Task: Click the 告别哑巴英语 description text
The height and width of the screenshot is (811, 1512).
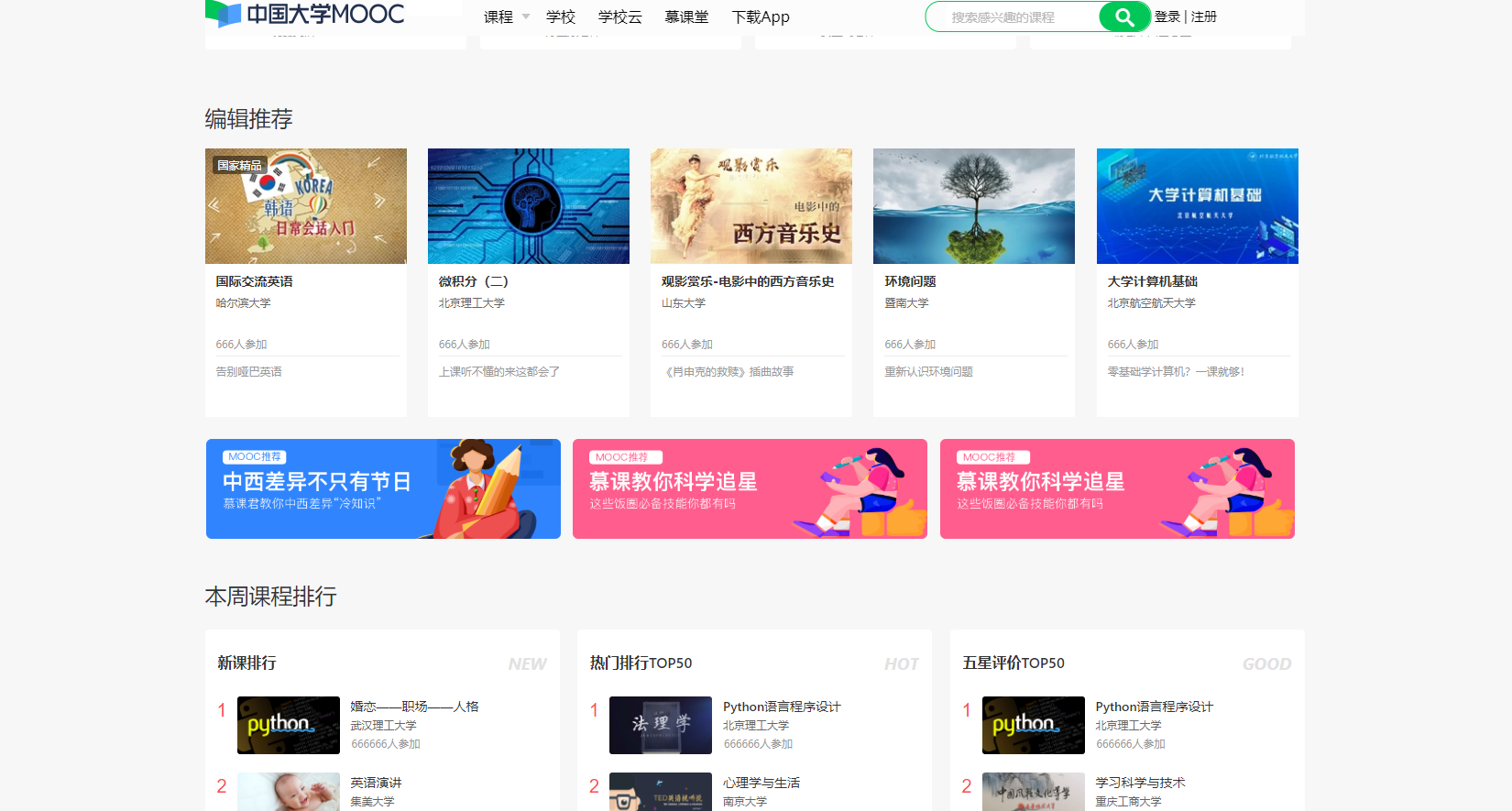Action: point(249,372)
